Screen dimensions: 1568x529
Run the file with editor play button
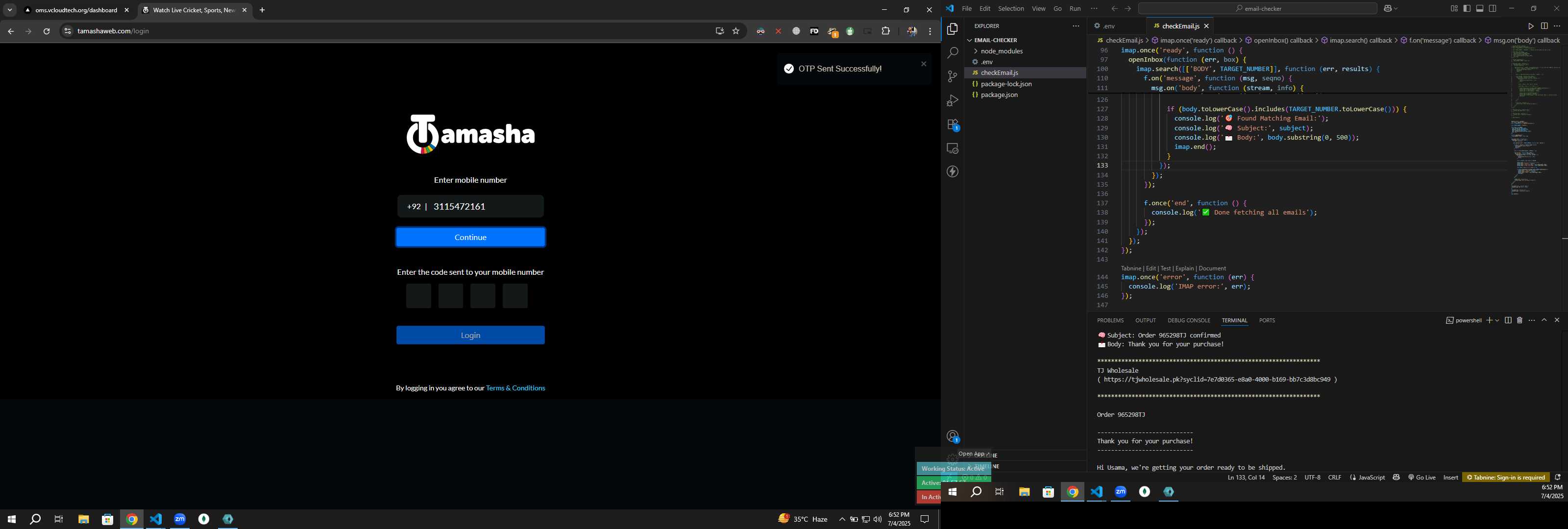tap(1530, 26)
